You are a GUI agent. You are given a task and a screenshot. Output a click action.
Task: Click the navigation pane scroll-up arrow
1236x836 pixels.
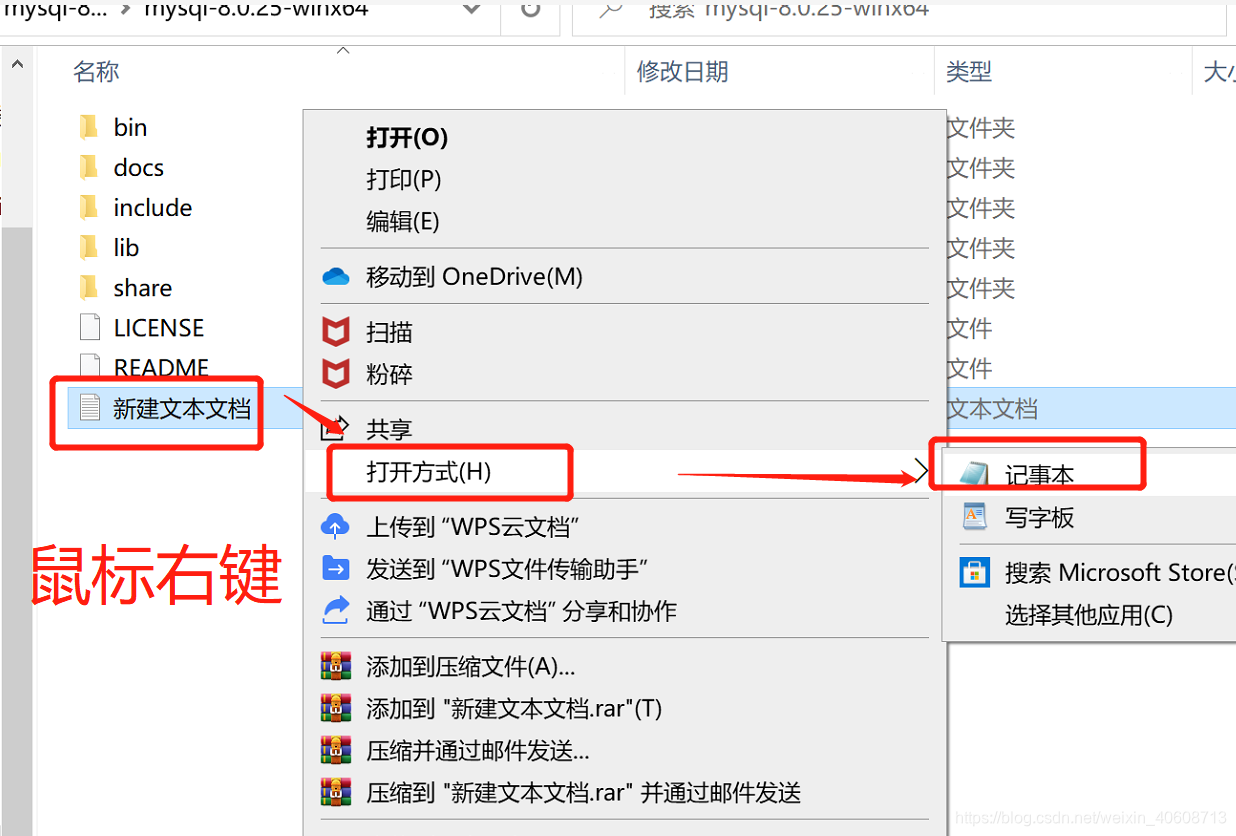pyautogui.click(x=16, y=64)
